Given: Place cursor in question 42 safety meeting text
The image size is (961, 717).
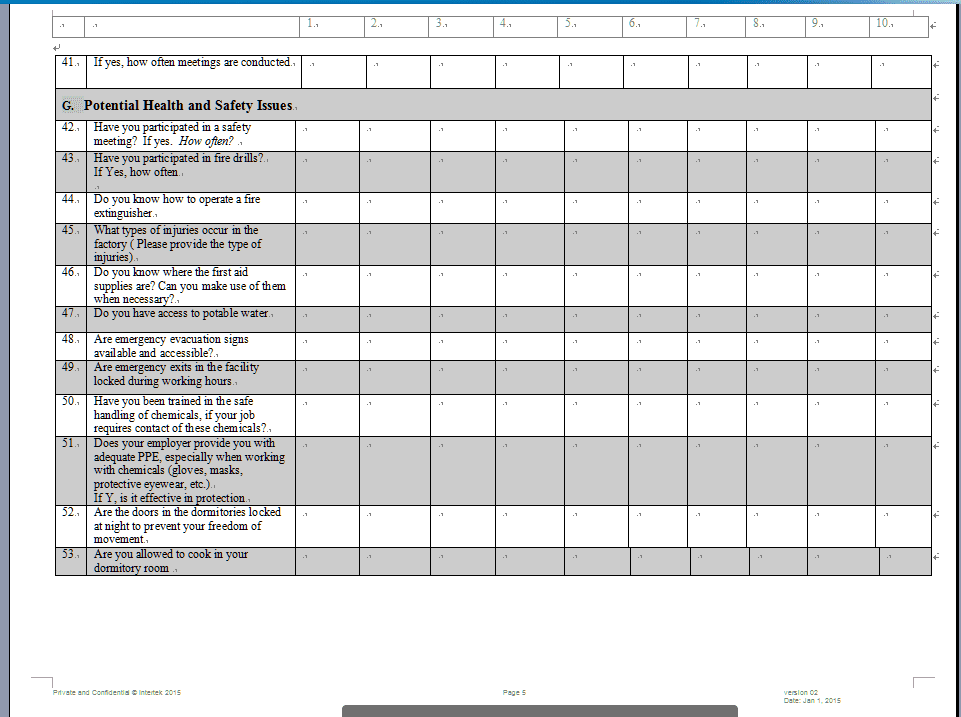Looking at the screenshot, I should pos(172,135).
